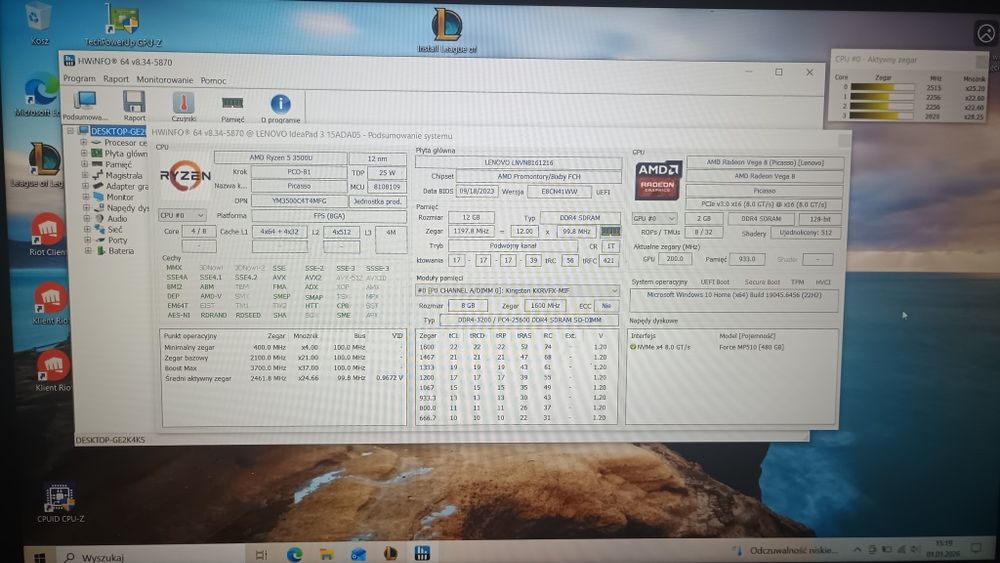Click the DDR4-3200 / PC4-25600 type field
1000x563 pixels.
[529, 320]
